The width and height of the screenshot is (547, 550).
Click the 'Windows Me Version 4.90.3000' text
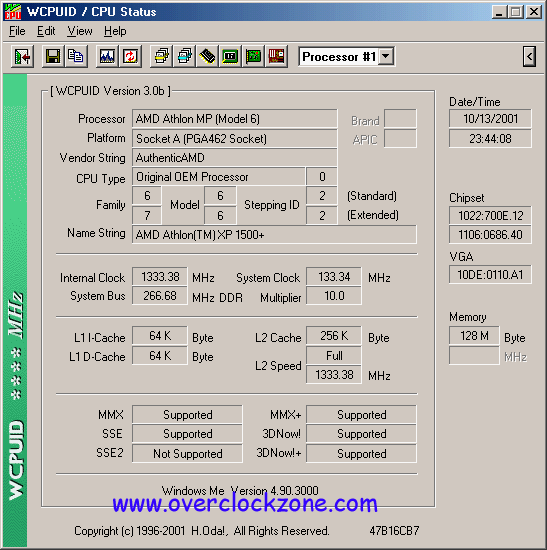tap(240, 490)
